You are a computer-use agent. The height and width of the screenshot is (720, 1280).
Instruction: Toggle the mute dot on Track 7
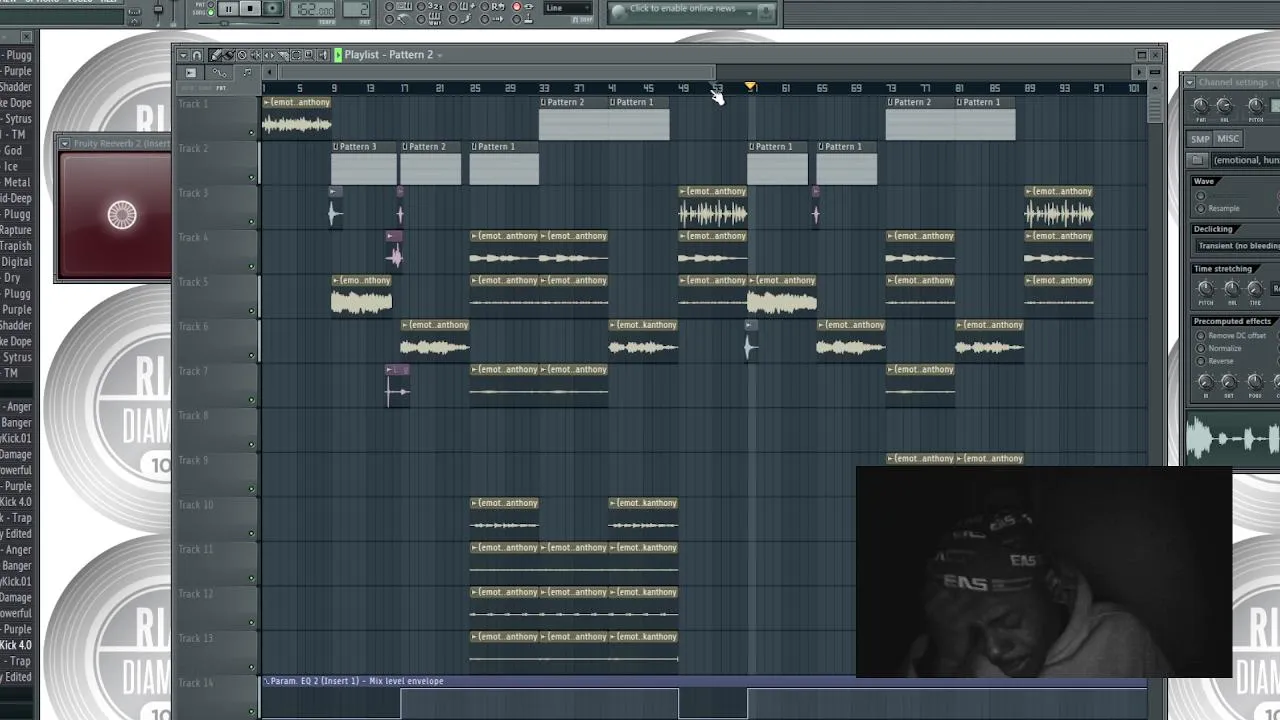(x=252, y=400)
